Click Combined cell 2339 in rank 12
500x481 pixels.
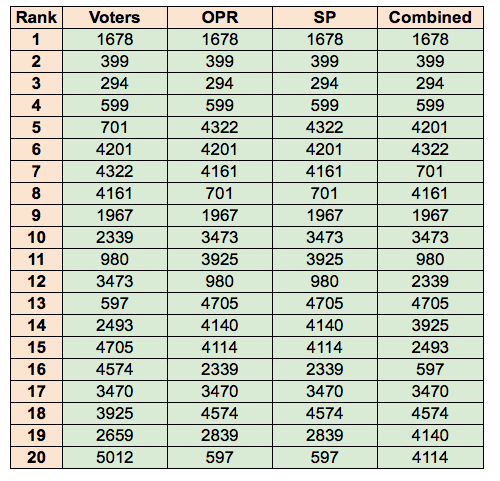tap(430, 281)
